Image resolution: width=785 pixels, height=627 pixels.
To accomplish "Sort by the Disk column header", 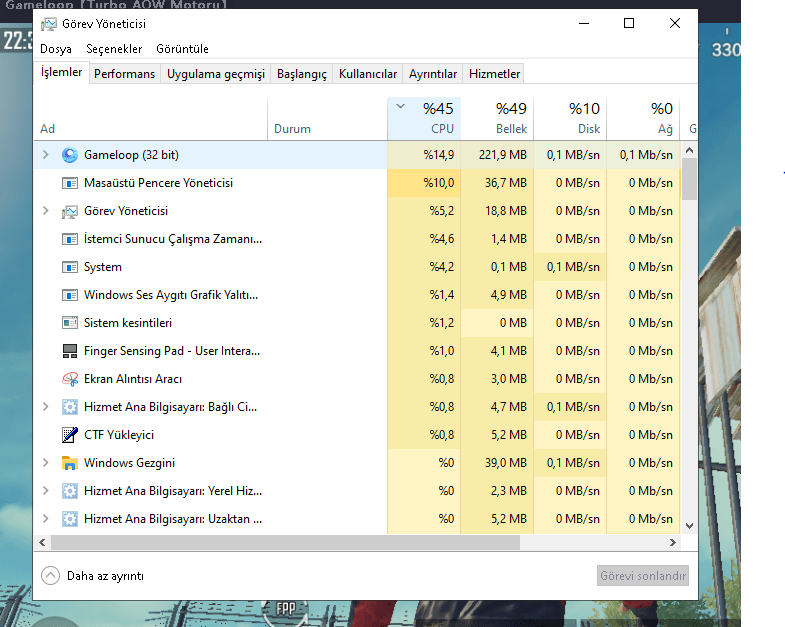I will click(570, 119).
